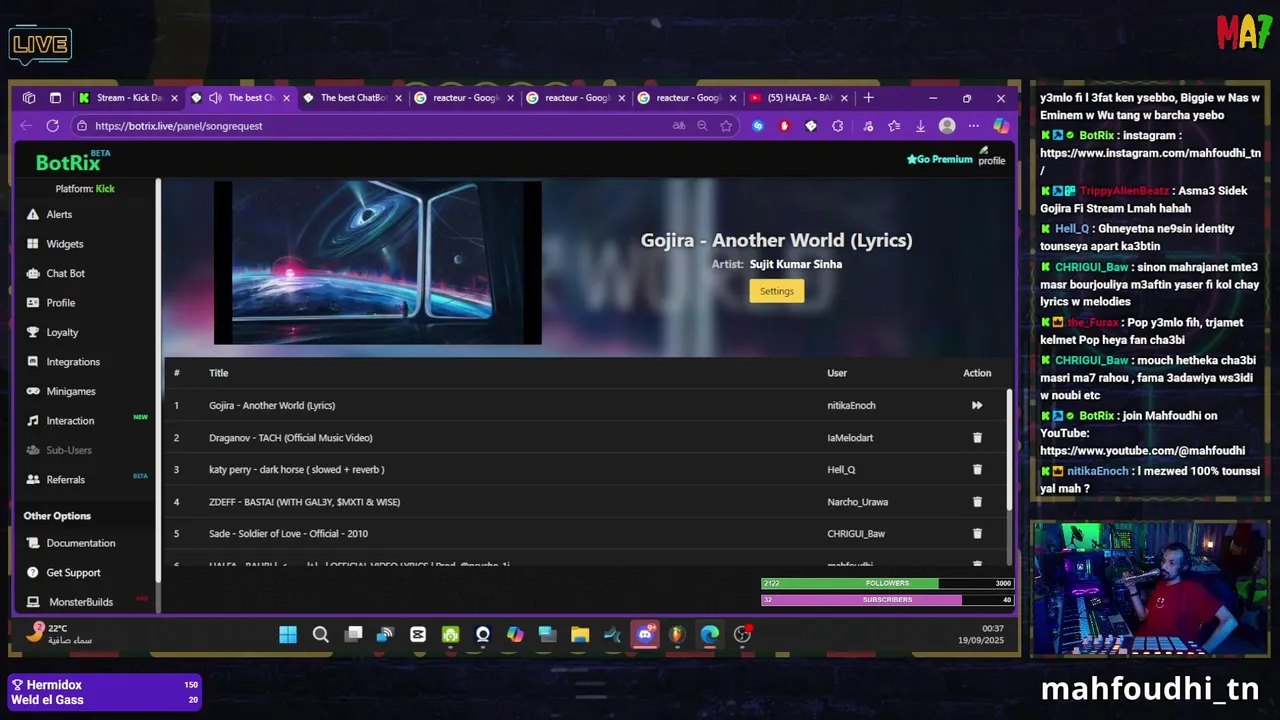1280x720 pixels.
Task: Click the song video thumbnail
Action: (x=377, y=262)
